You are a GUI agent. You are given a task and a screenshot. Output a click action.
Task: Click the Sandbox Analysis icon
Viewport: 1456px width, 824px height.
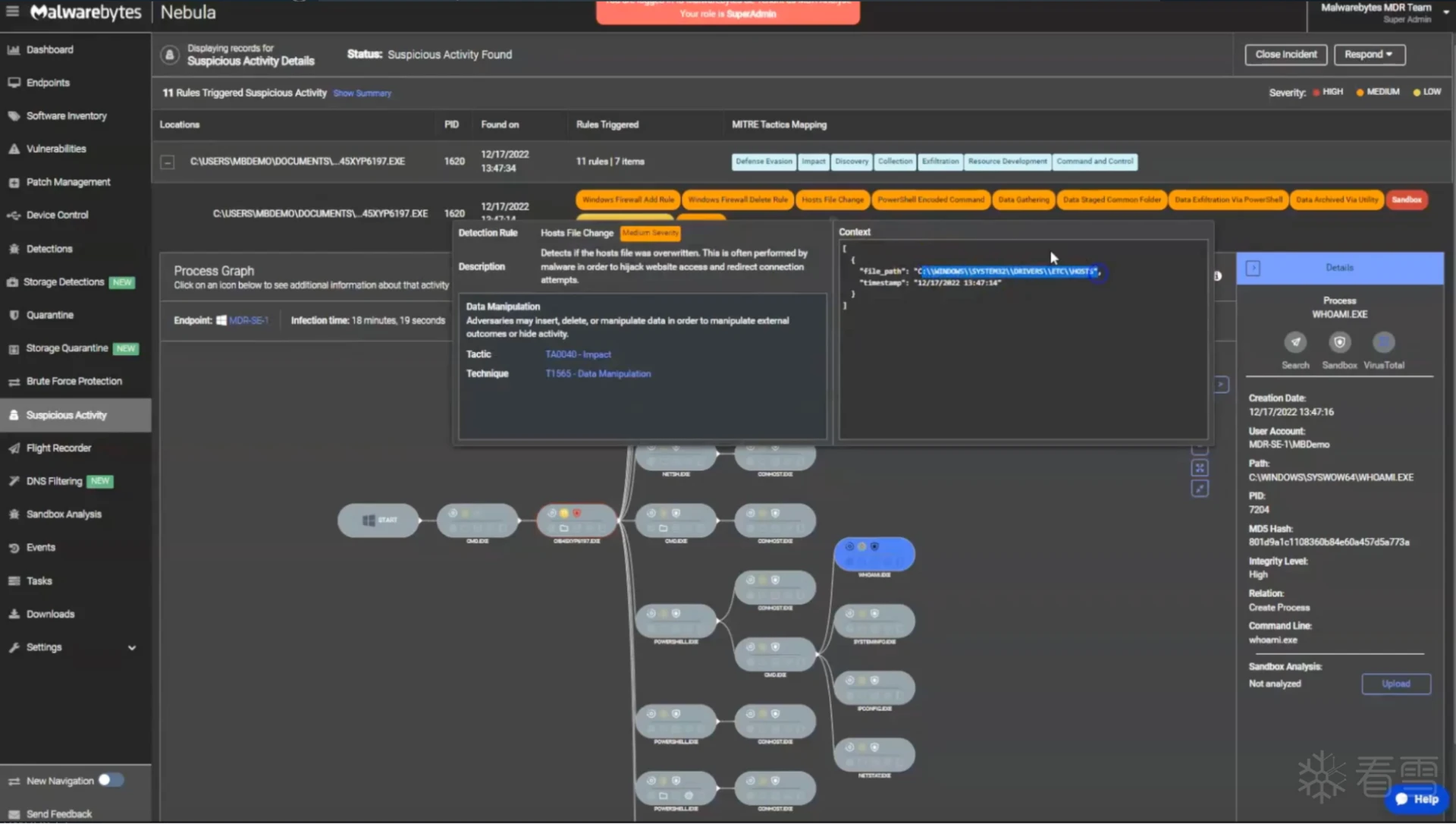[x=14, y=514]
